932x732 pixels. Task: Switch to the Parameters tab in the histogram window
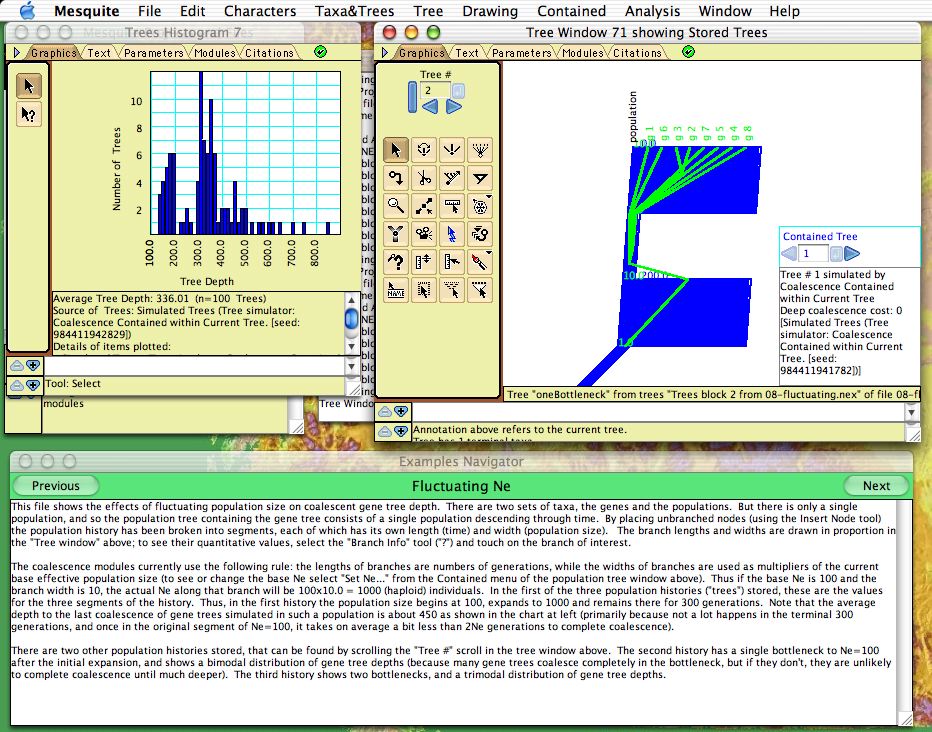(153, 53)
